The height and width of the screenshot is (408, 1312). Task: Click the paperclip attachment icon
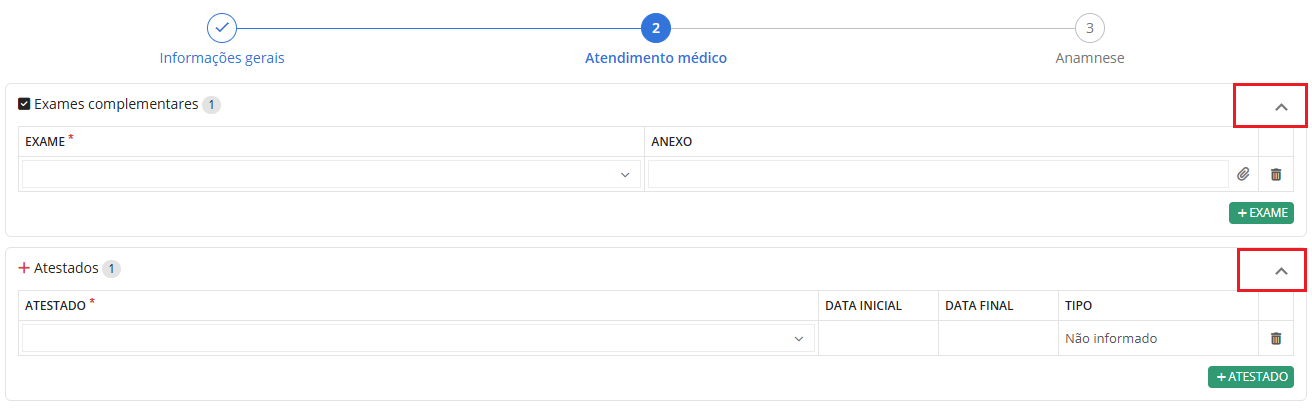[x=1243, y=174]
